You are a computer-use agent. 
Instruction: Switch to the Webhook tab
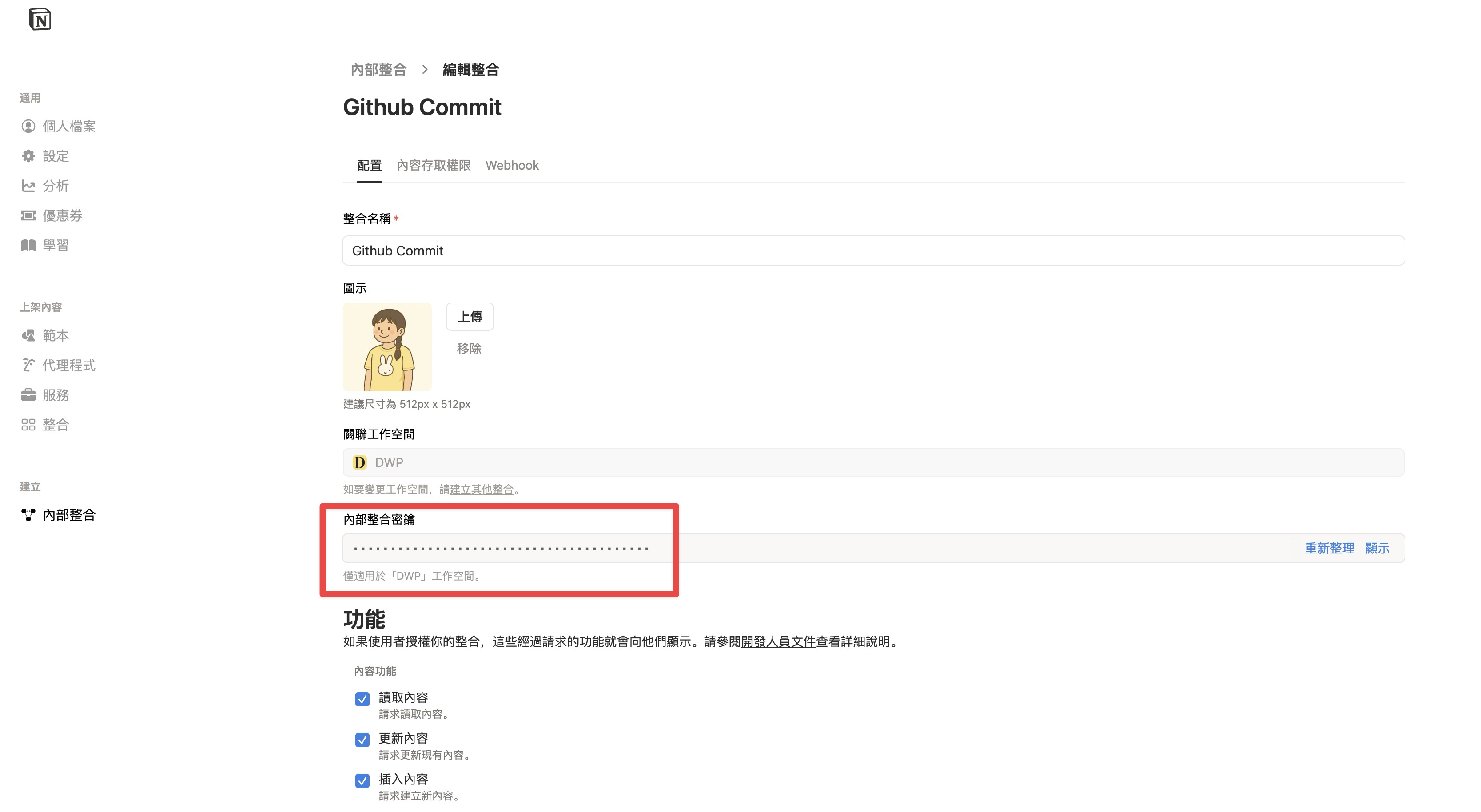coord(512,166)
